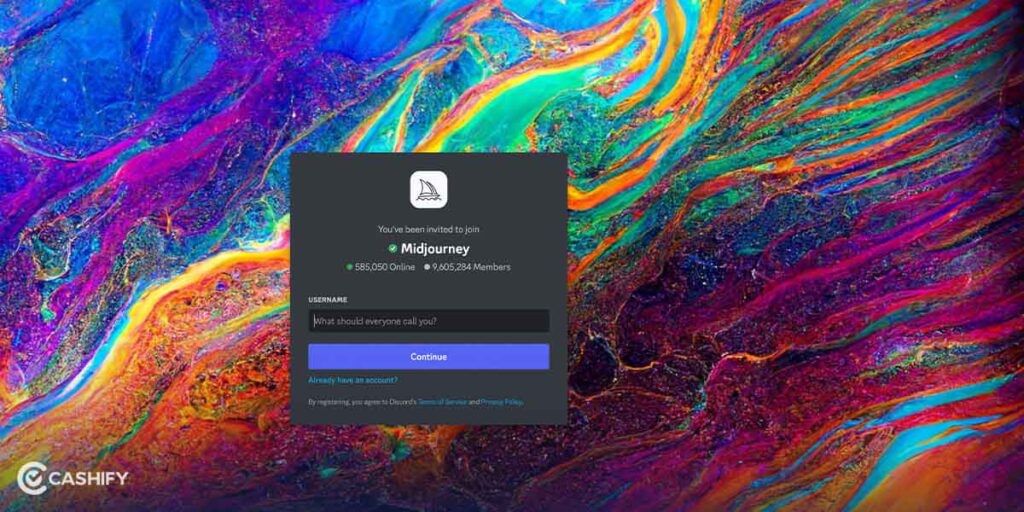Focus the Username input field
Screen dimensions: 1024x512
[428, 321]
